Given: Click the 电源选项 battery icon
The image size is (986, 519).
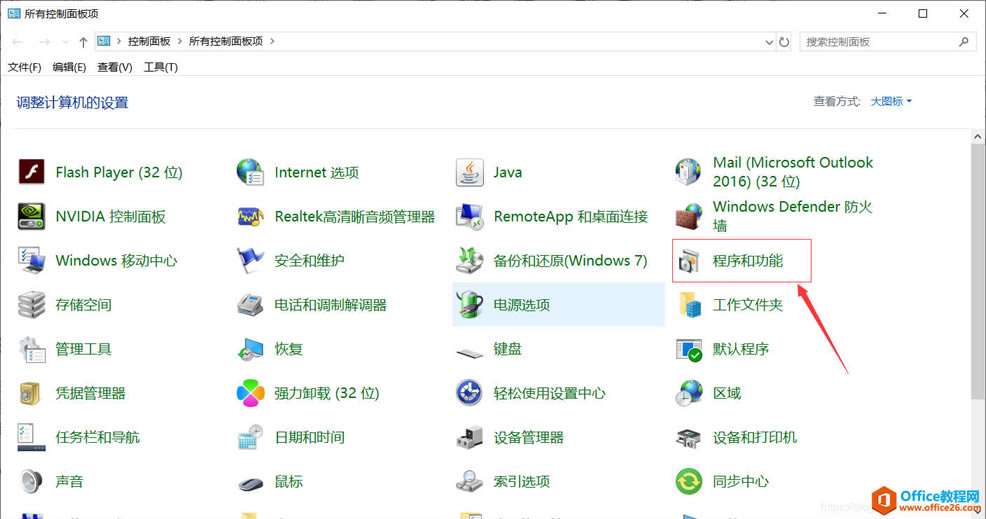Looking at the screenshot, I should [470, 305].
